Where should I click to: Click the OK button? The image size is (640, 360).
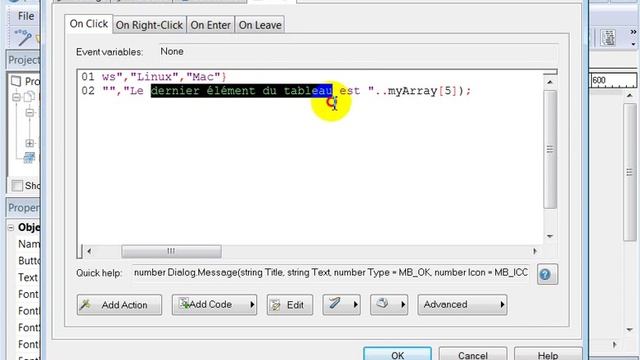(397, 355)
